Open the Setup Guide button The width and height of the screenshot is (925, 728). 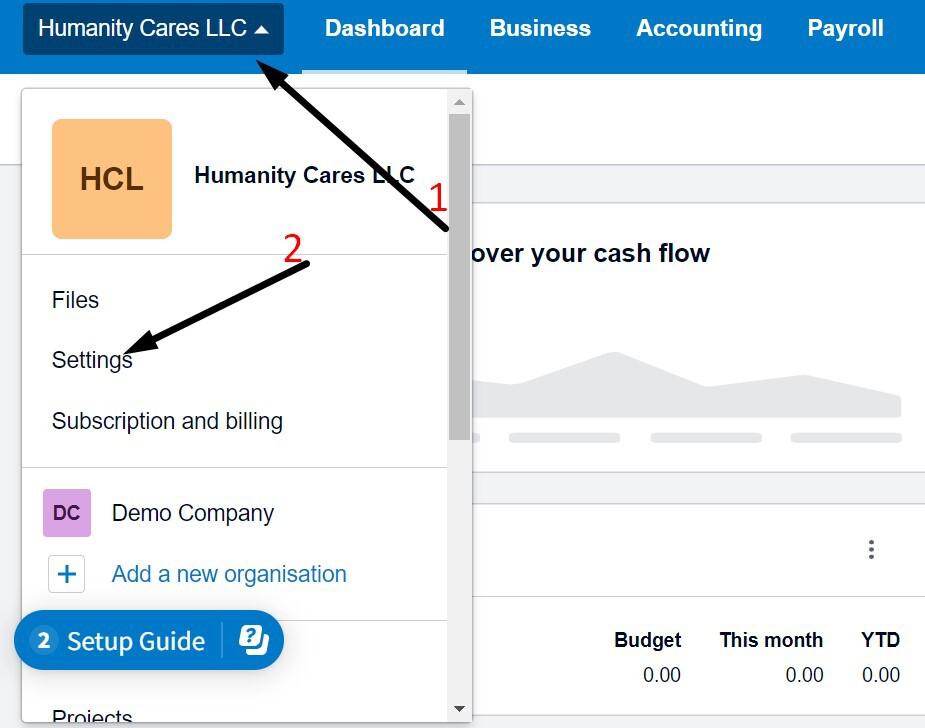[x=136, y=641]
